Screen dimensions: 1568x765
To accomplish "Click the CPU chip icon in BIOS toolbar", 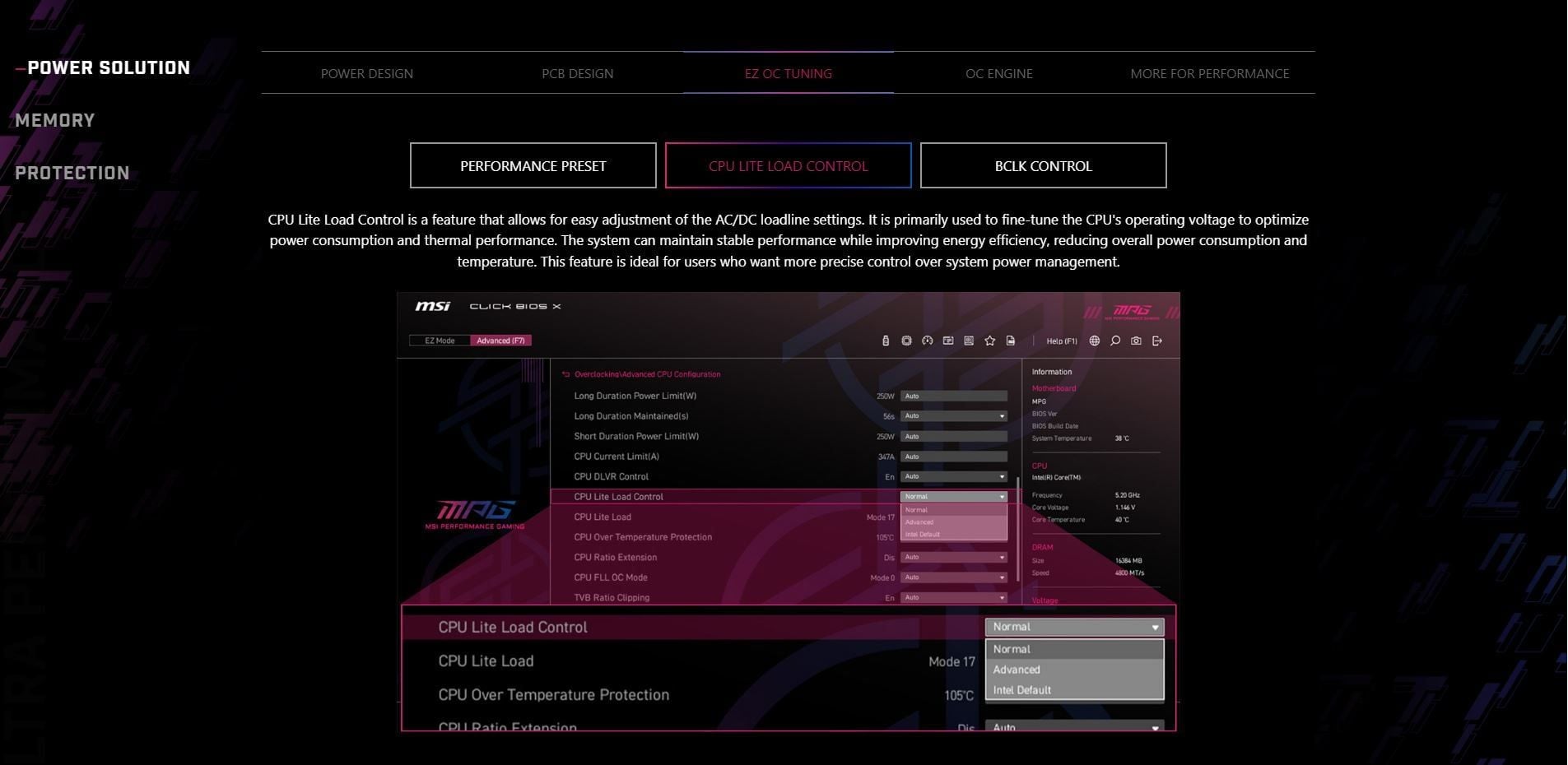I will click(906, 341).
